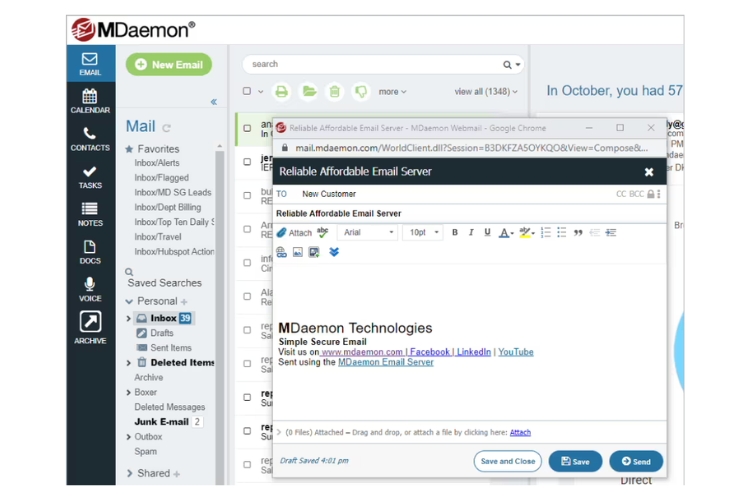Open the select-all dropdown arrow
Viewport: 750px width, 500px height.
261,91
